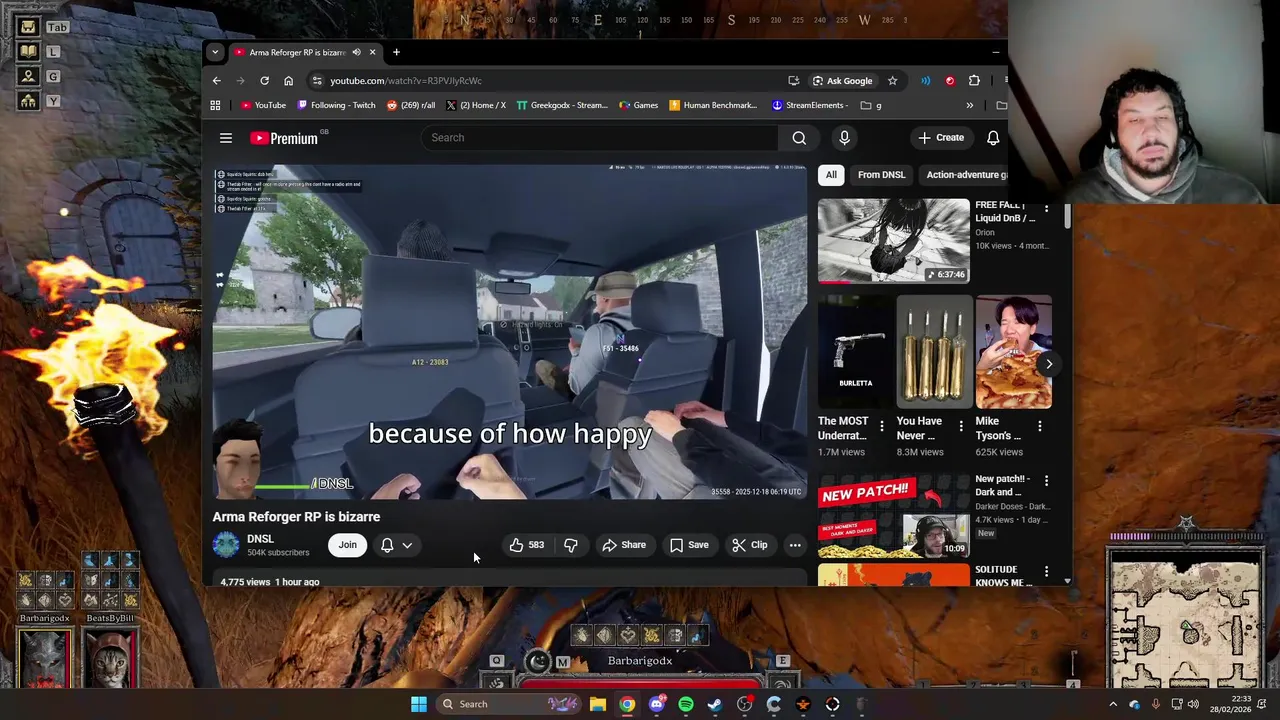Open the Following - Twitch bookmark

tap(334, 105)
